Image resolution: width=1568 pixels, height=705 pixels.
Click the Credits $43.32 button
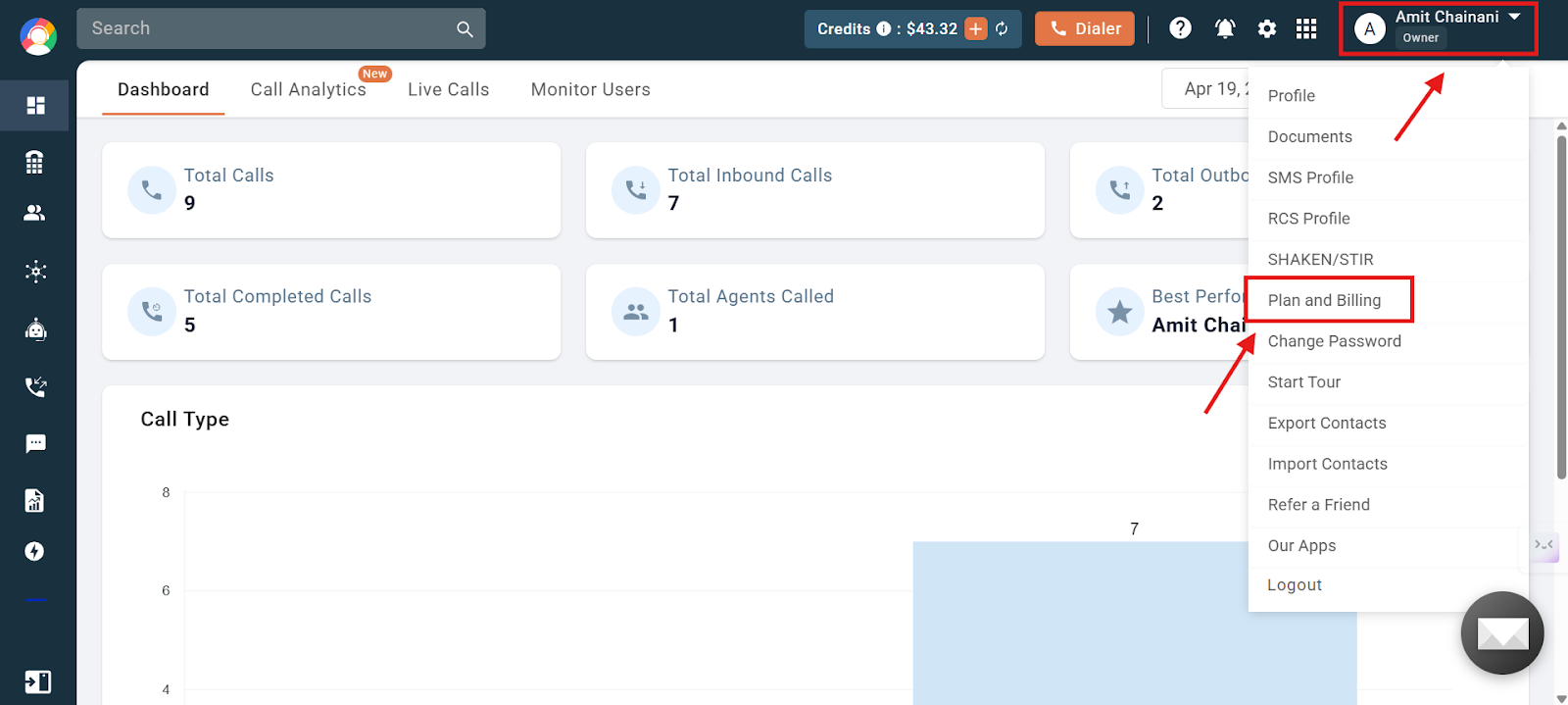912,28
